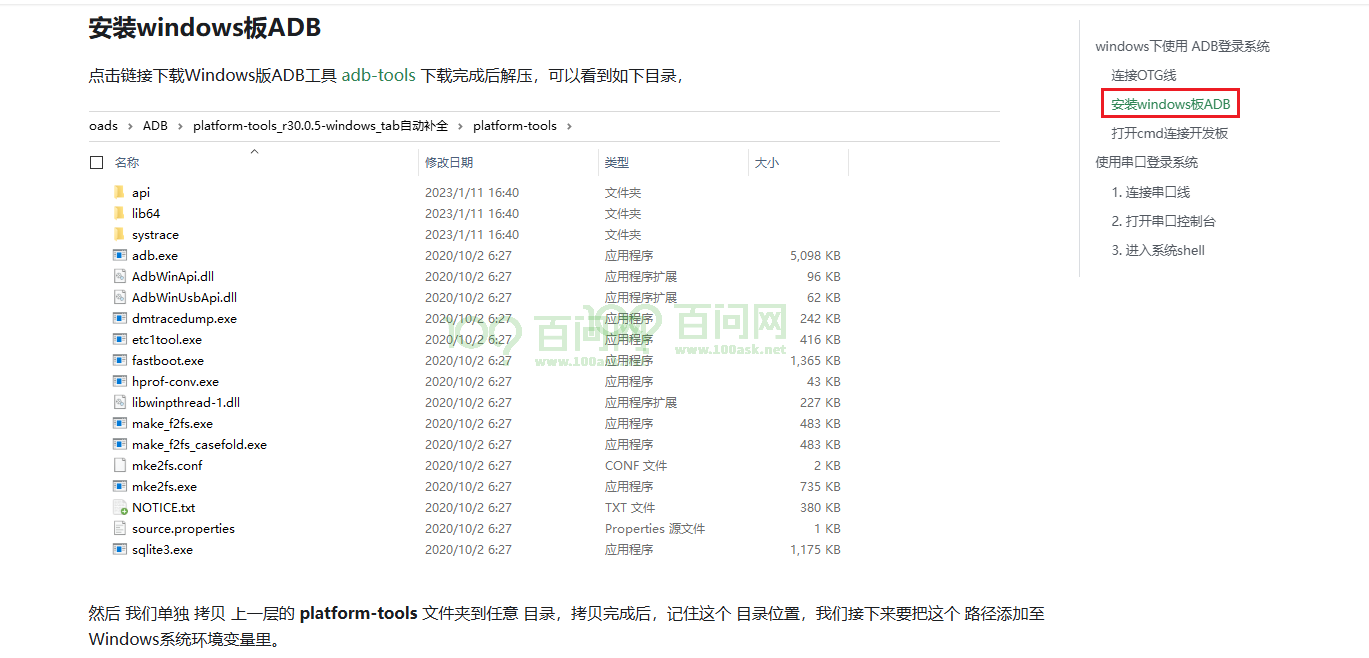Open the adb-tools download link
This screenshot has width=1369, height=658.
[378, 75]
